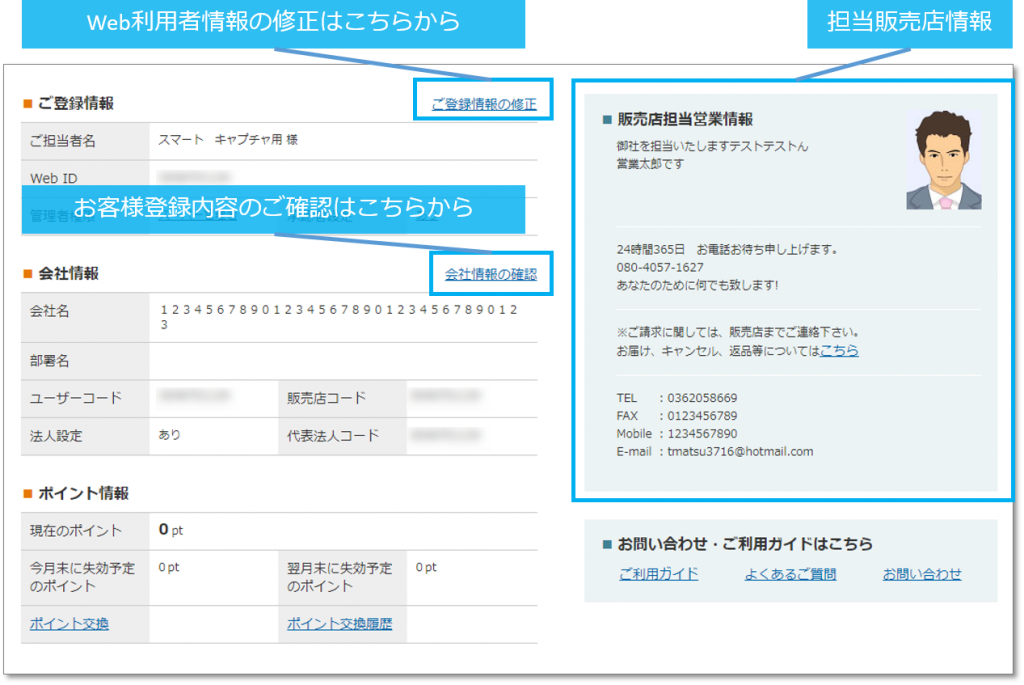Open the ご利用ガイド link
The image size is (1024, 685).
pyautogui.click(x=658, y=574)
